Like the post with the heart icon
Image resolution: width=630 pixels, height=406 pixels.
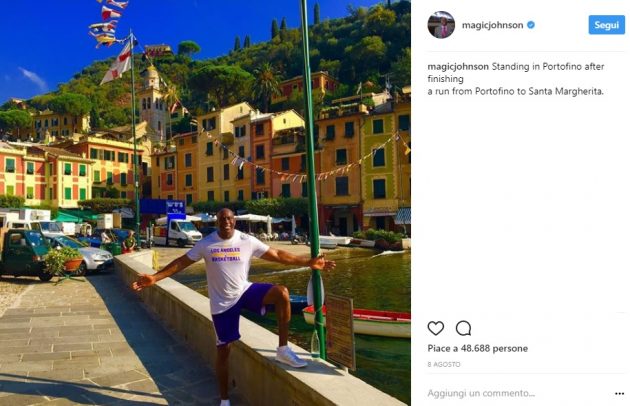click(436, 328)
